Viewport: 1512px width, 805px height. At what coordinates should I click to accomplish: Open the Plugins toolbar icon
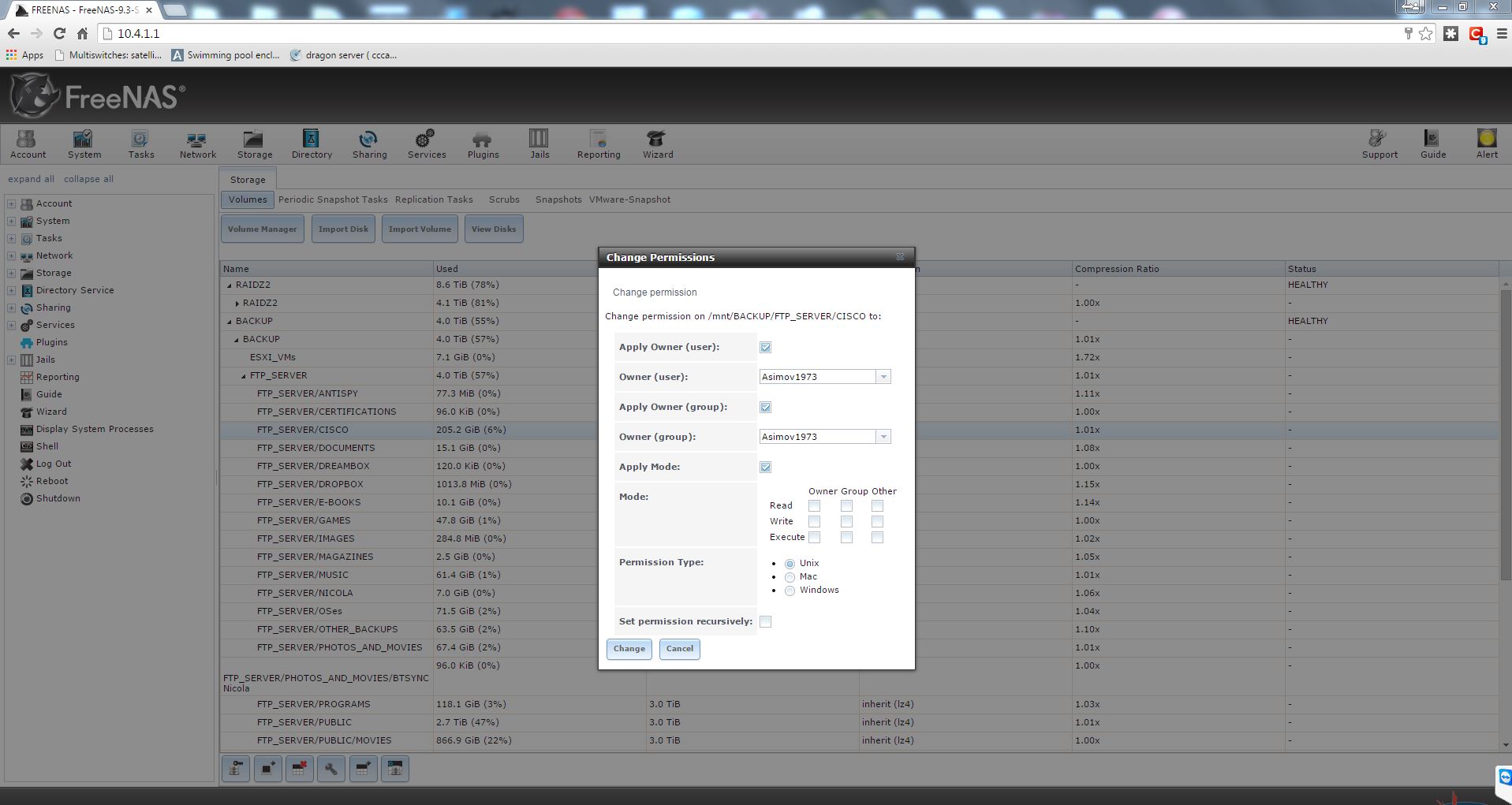pyautogui.click(x=483, y=144)
